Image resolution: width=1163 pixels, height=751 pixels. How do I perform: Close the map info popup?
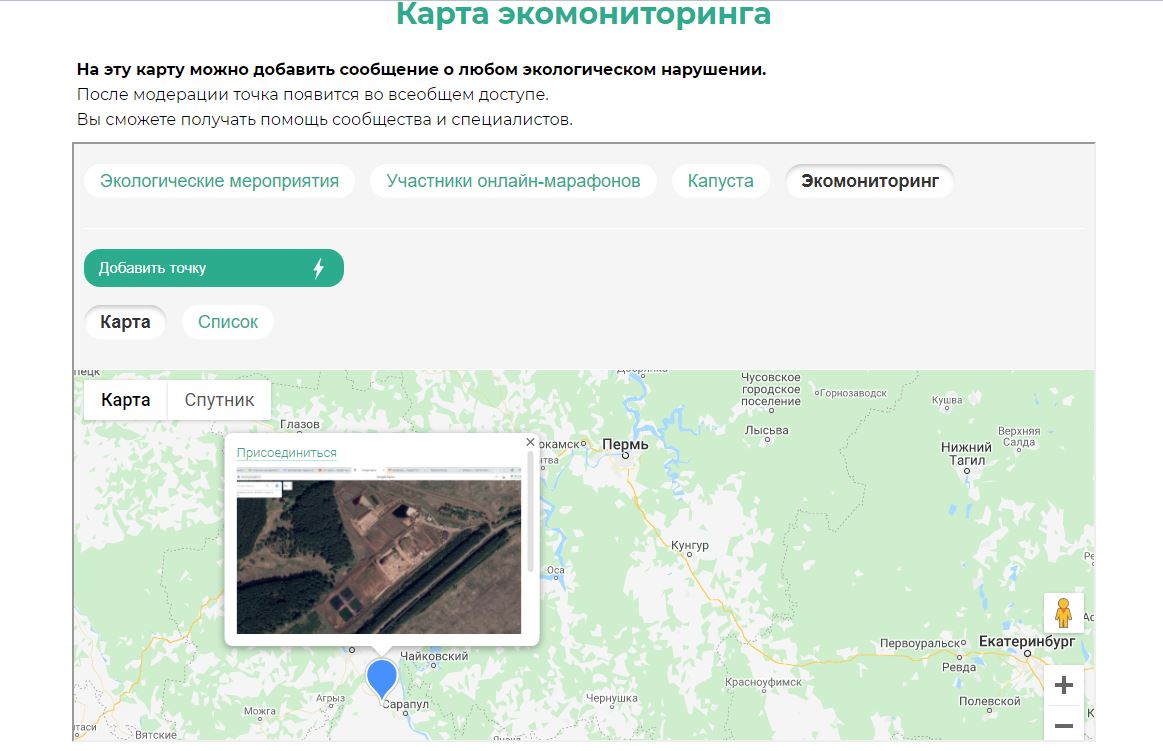530,442
